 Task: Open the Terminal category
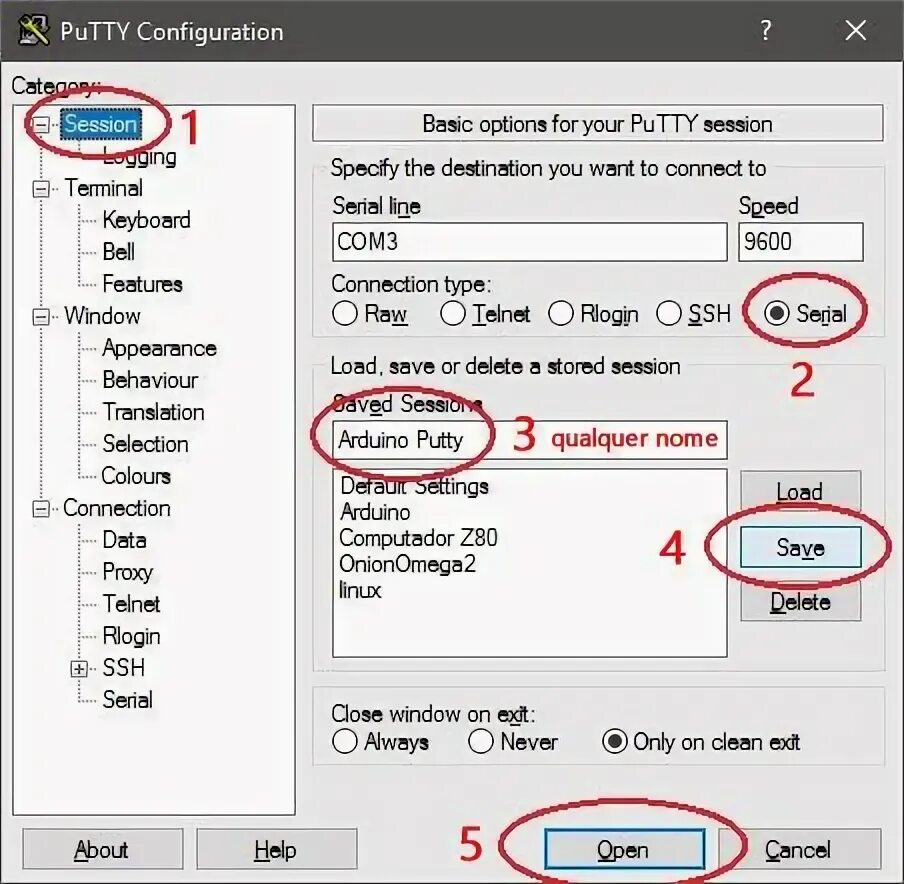tap(103, 188)
